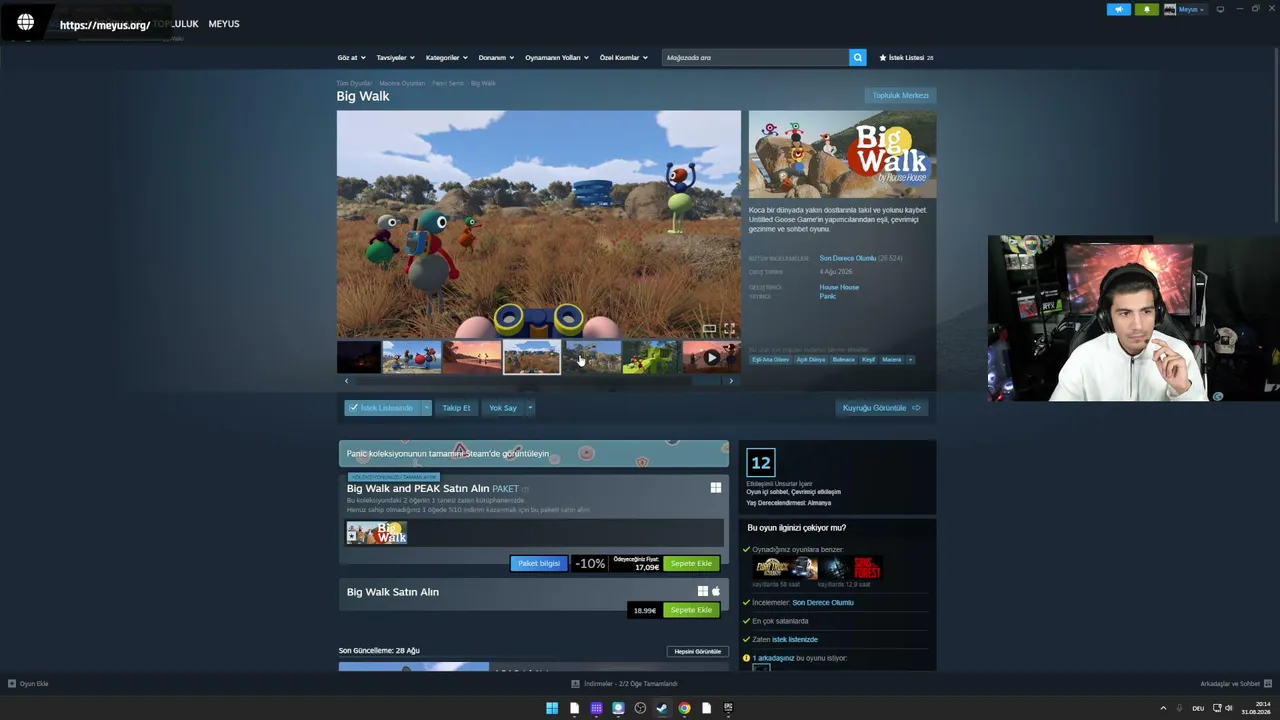Screen dimensions: 1280x720
Task: Click the Big Walk bundle item image
Action: click(x=377, y=533)
